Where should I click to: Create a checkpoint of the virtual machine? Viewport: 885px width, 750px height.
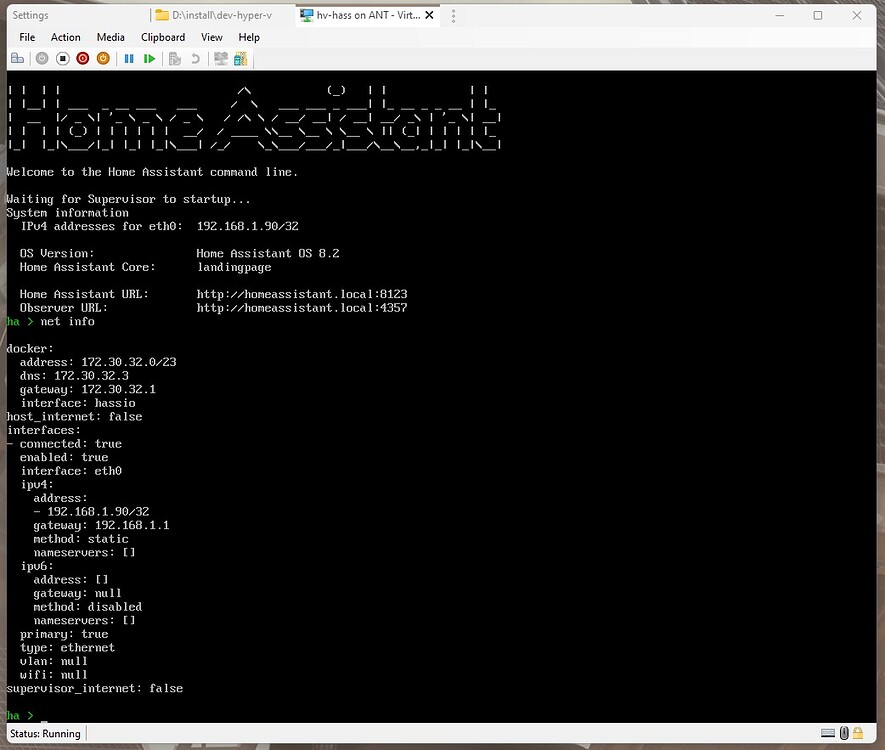tap(174, 59)
